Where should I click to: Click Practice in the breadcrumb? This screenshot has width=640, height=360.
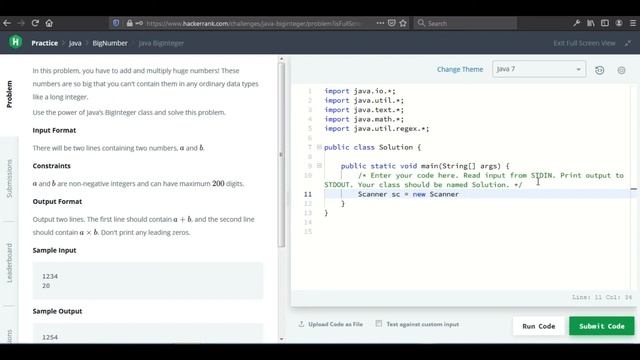(x=44, y=43)
